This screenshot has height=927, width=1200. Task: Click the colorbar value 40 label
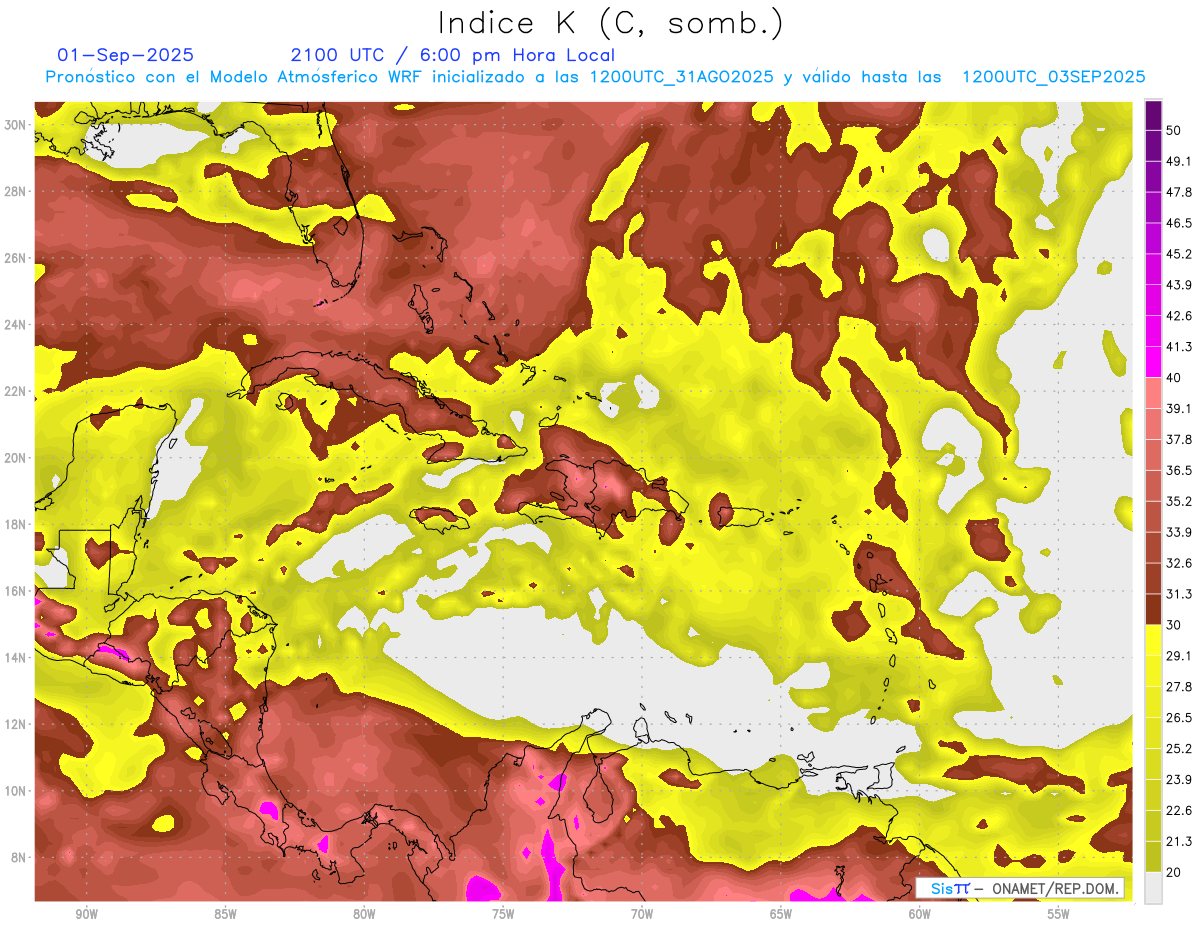point(1174,378)
